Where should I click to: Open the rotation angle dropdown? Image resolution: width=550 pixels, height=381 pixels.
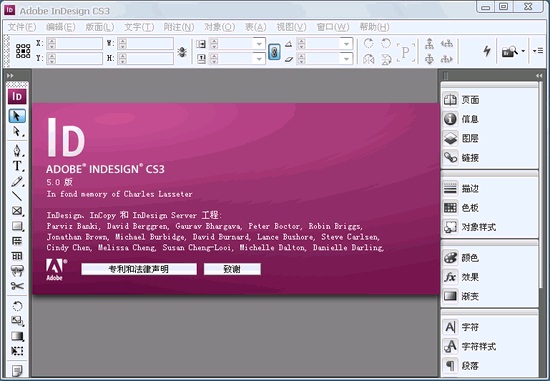(346, 44)
